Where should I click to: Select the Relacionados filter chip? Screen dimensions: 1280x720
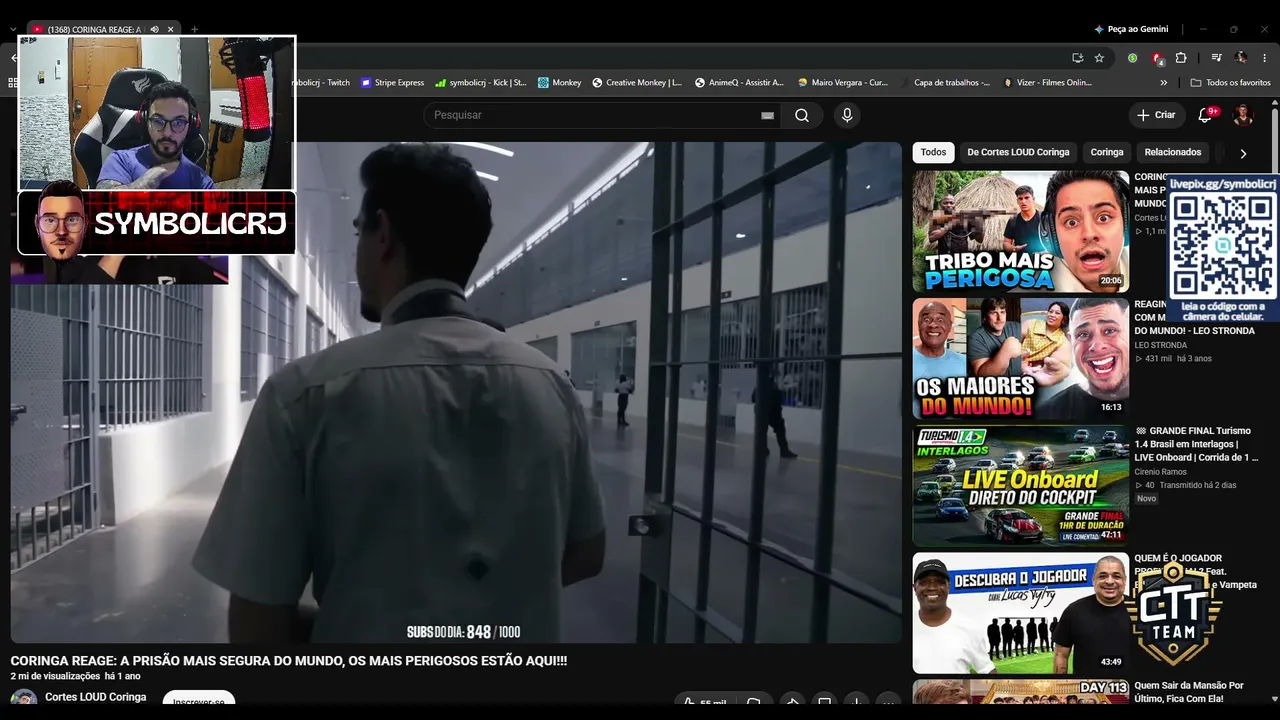[x=1173, y=153]
